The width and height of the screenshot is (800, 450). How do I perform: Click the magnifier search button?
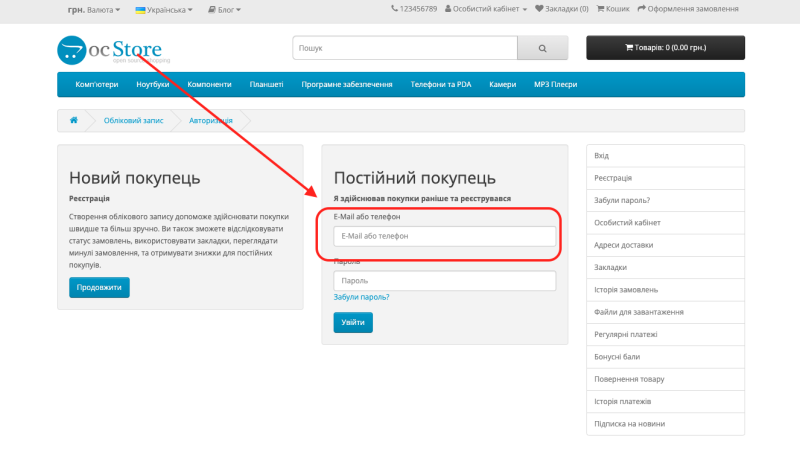coord(542,48)
